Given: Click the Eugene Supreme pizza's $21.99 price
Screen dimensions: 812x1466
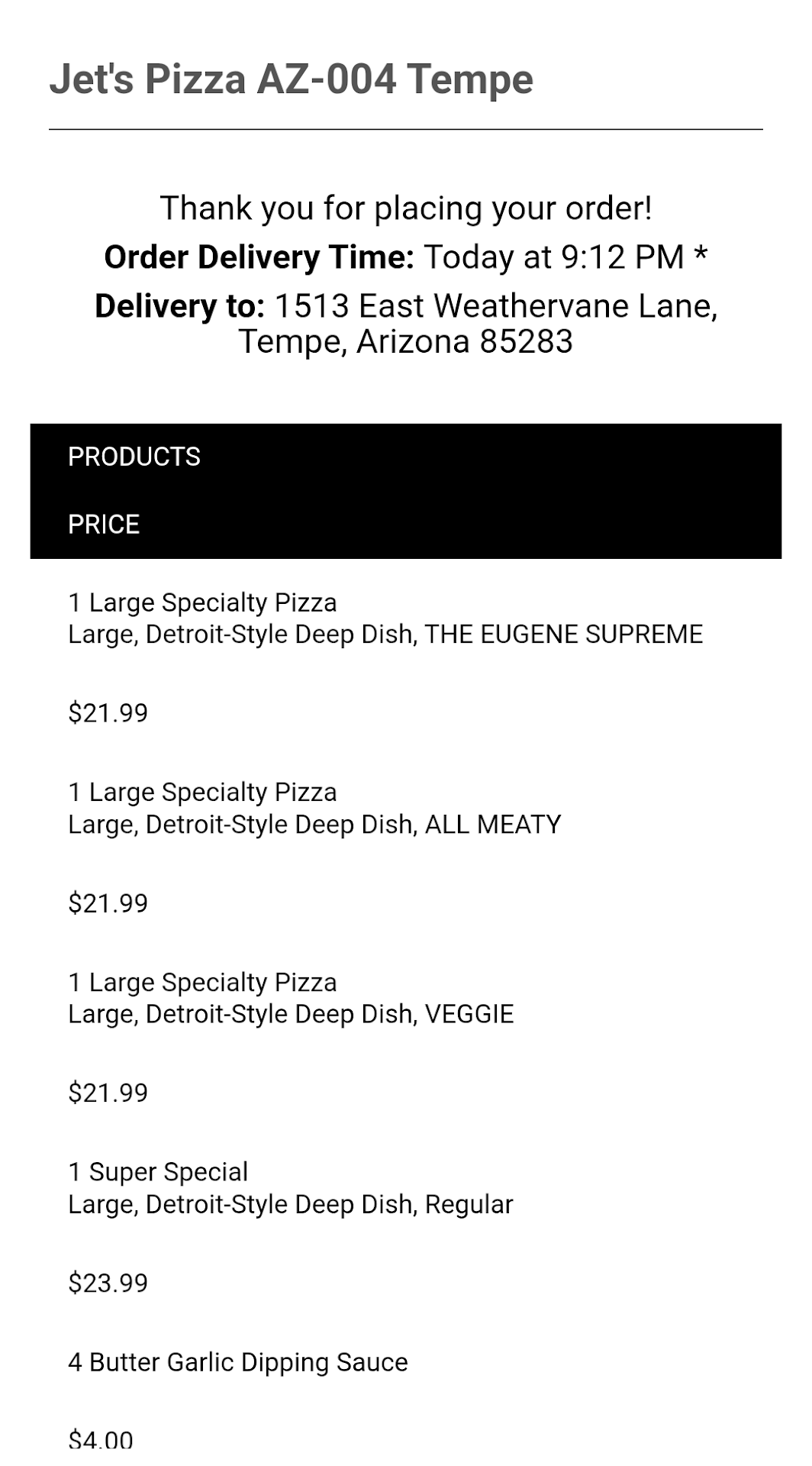Looking at the screenshot, I should (108, 713).
